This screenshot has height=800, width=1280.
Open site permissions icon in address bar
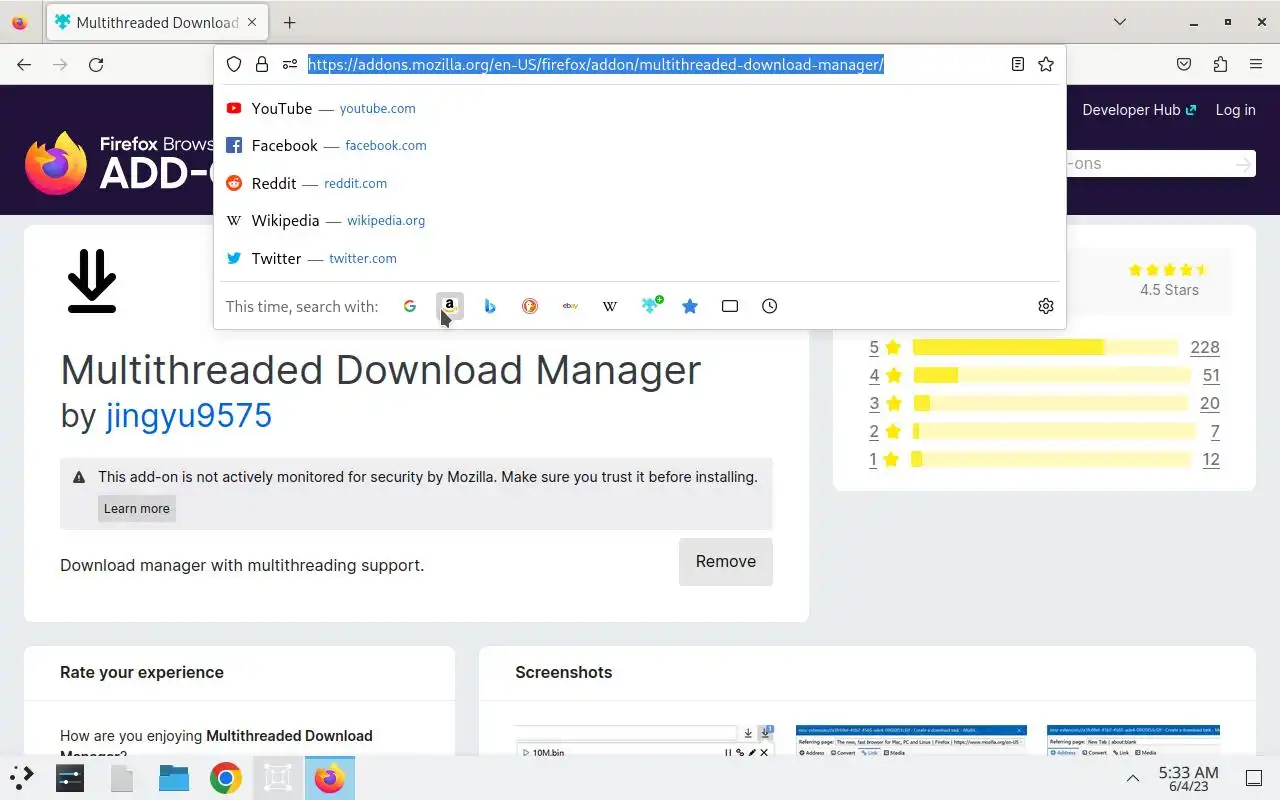click(x=290, y=64)
